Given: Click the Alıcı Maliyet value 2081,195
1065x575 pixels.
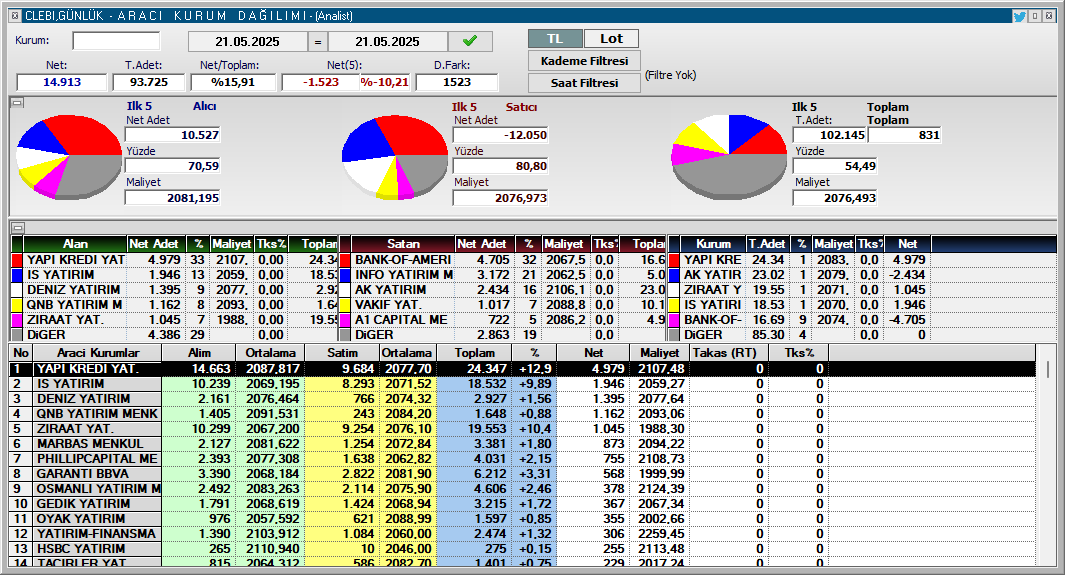Looking at the screenshot, I should [x=173, y=198].
